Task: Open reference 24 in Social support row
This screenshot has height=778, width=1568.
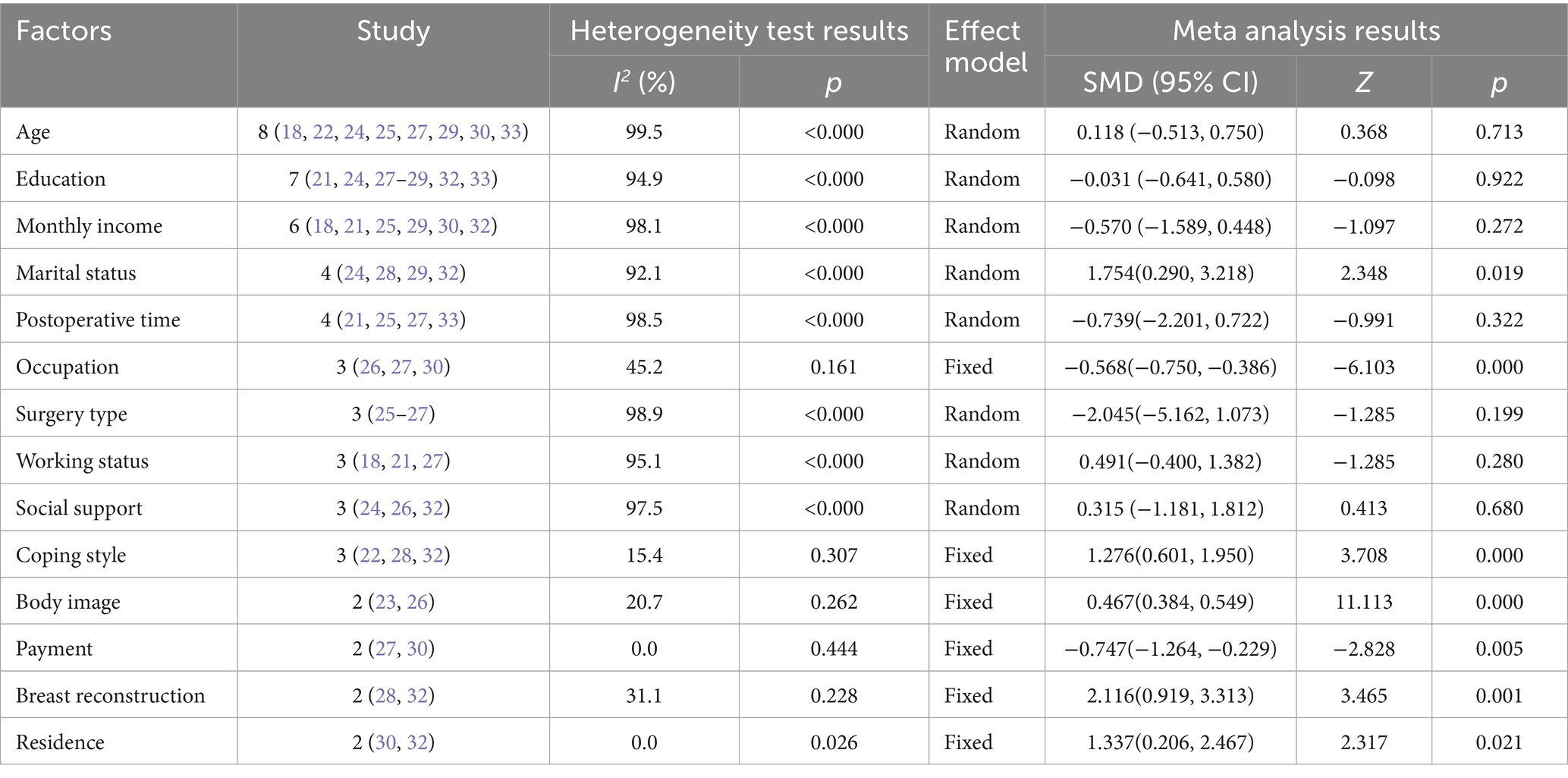Action: point(369,509)
